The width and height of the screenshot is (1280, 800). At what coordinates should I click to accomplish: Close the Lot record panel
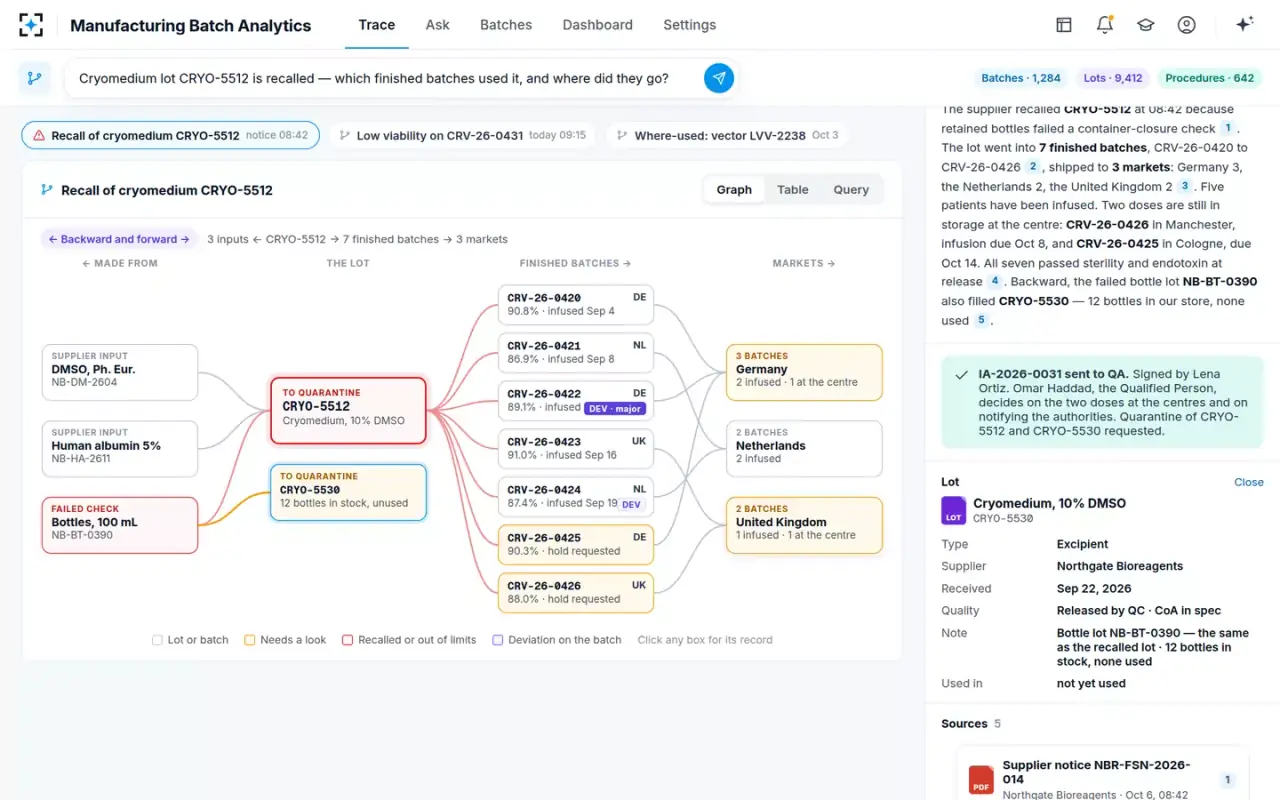(x=1249, y=482)
